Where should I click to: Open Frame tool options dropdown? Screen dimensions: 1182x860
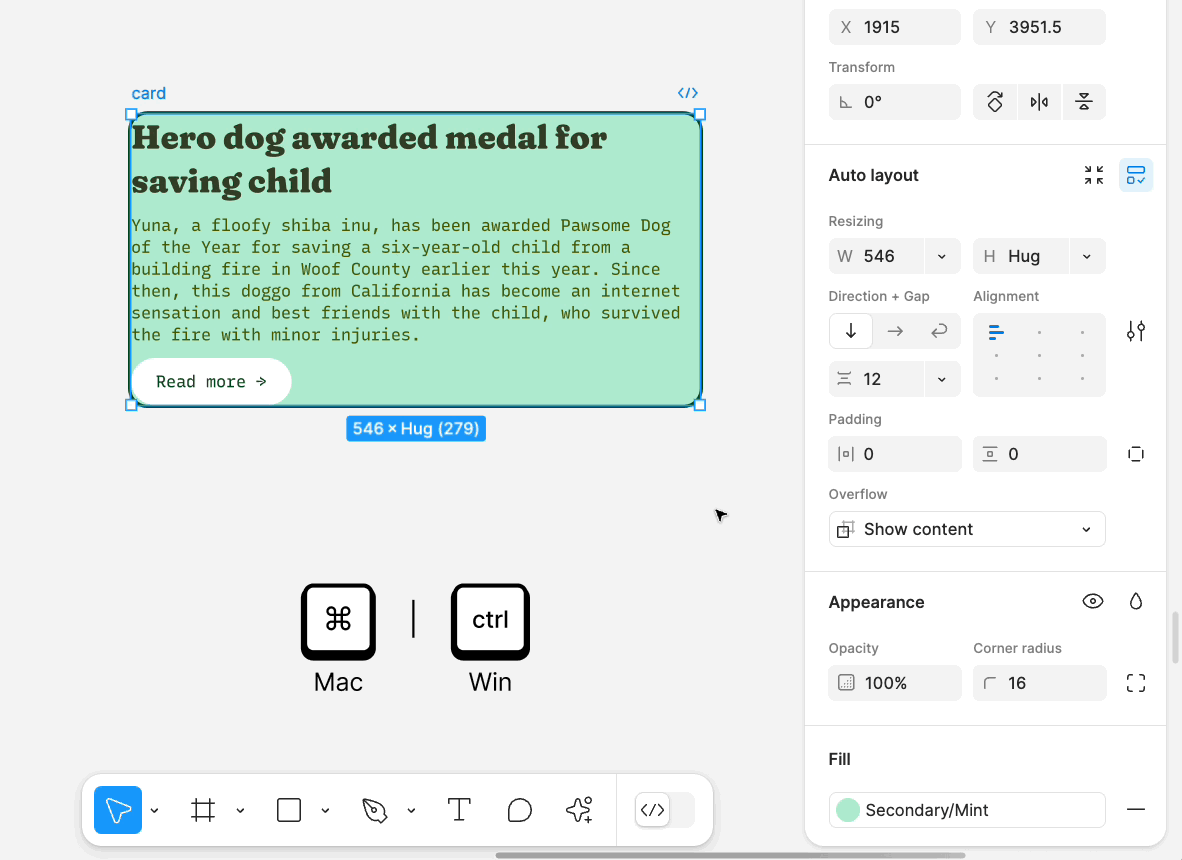(240, 811)
